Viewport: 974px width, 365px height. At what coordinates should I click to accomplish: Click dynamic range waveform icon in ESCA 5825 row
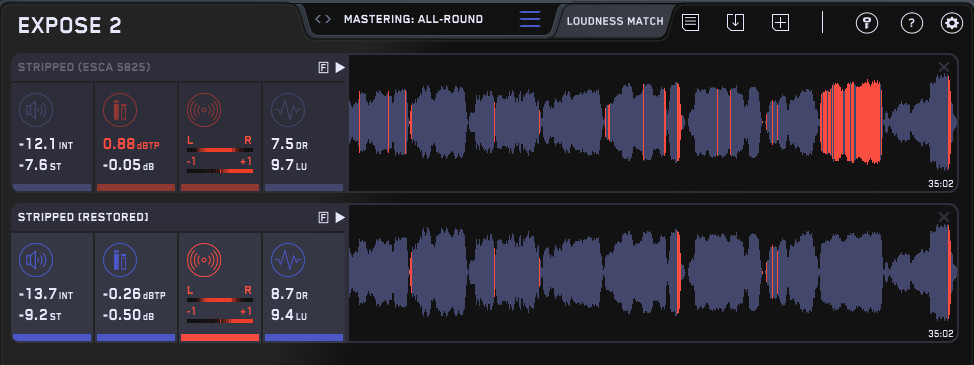tap(288, 110)
